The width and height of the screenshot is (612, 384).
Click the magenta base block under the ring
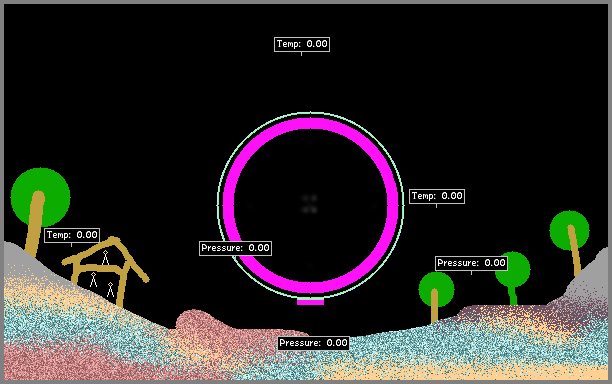point(310,302)
